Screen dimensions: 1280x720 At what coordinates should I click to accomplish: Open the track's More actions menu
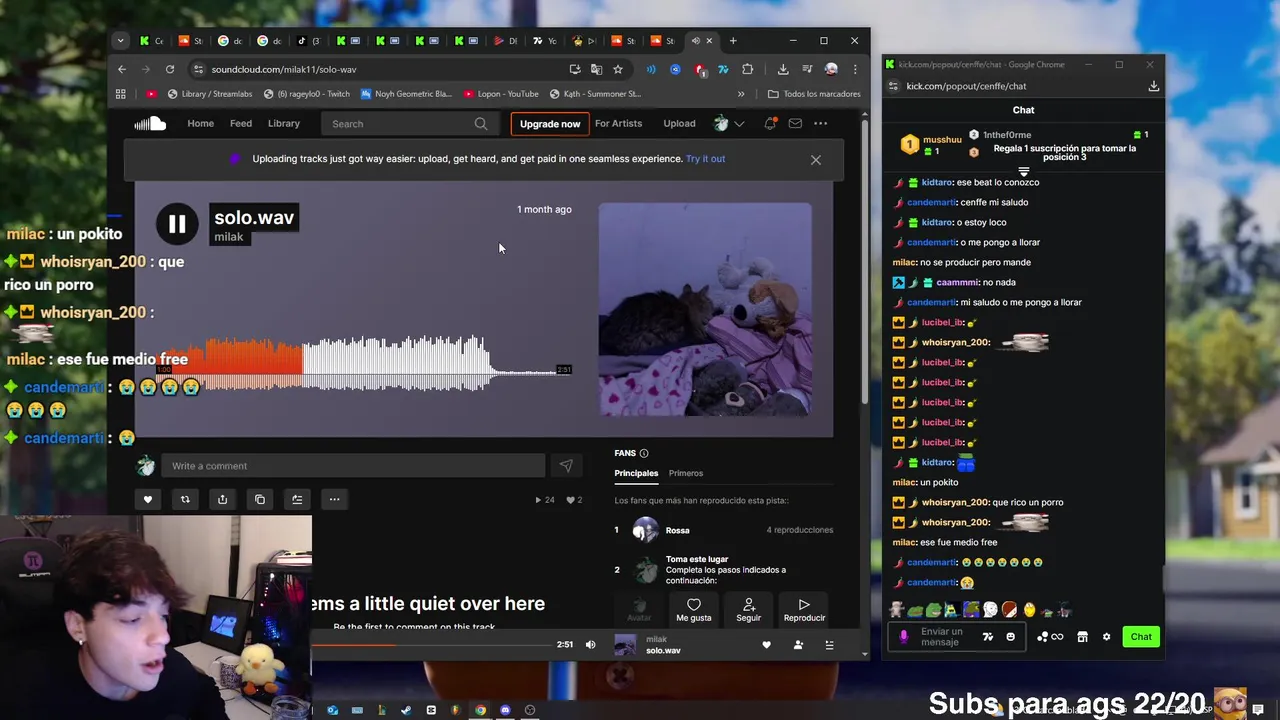click(334, 499)
